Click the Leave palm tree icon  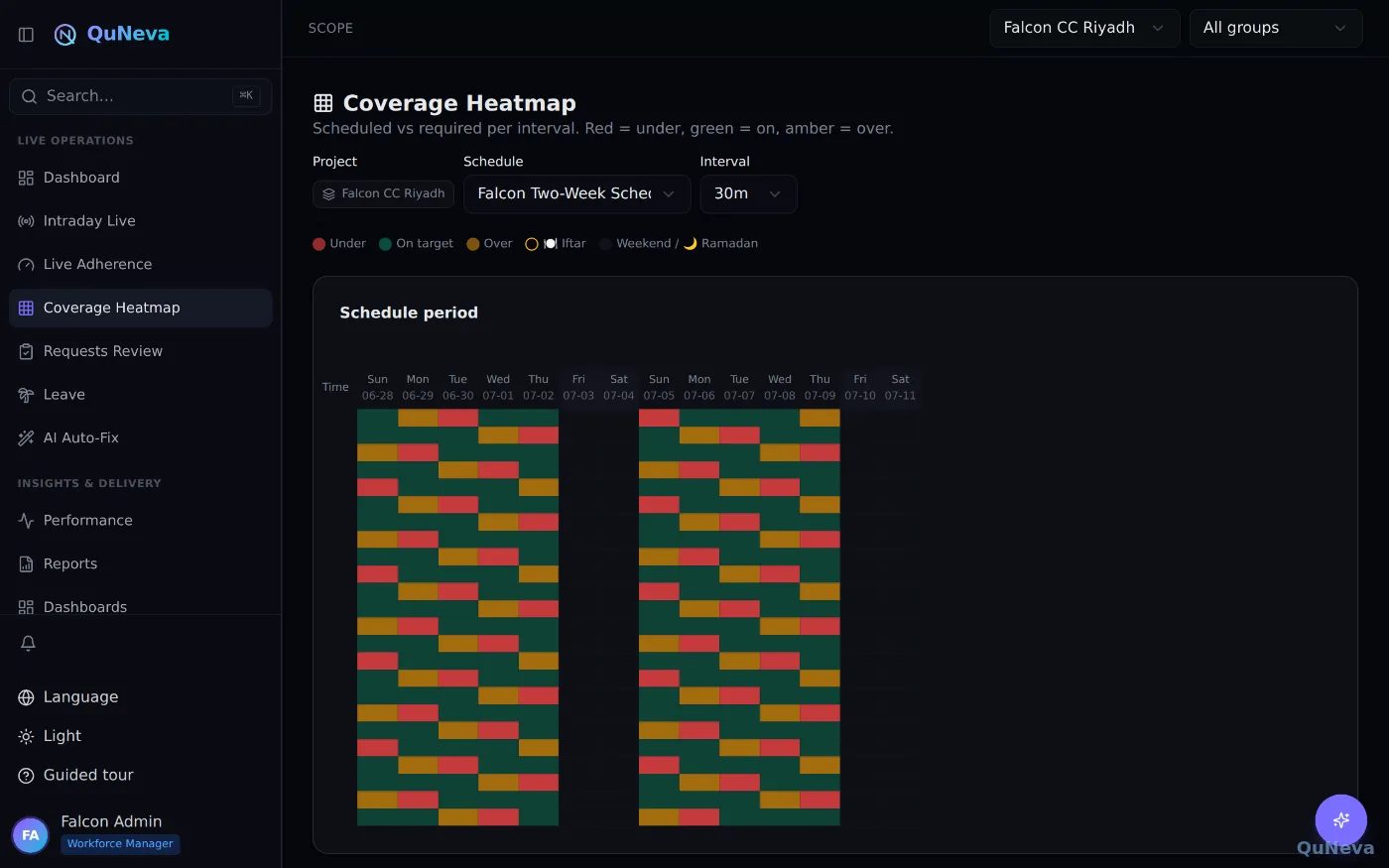tap(26, 395)
